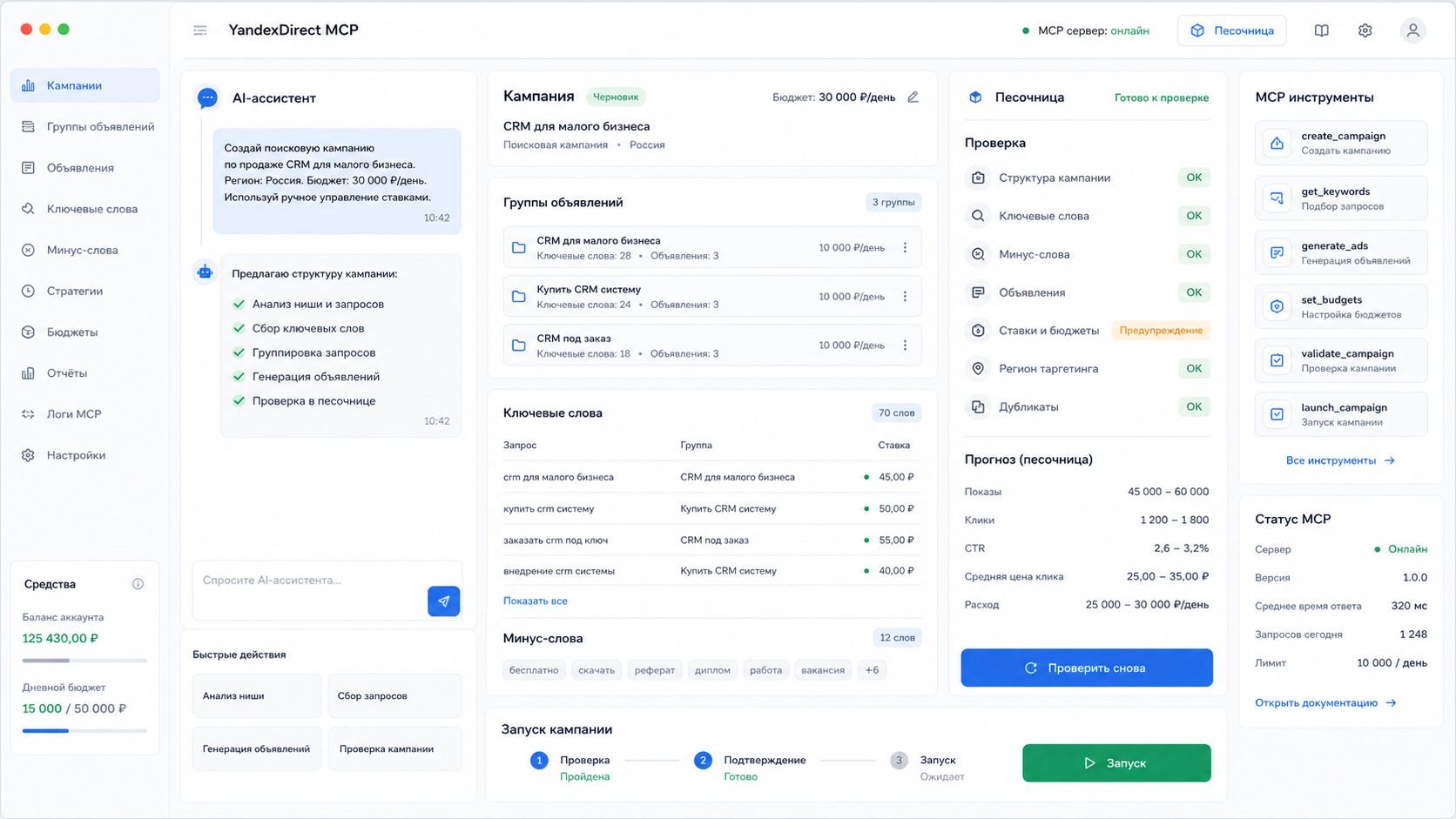This screenshot has height=819, width=1456.
Task: Open options menu for 'Купить CRM систему' group
Action: pos(905,297)
